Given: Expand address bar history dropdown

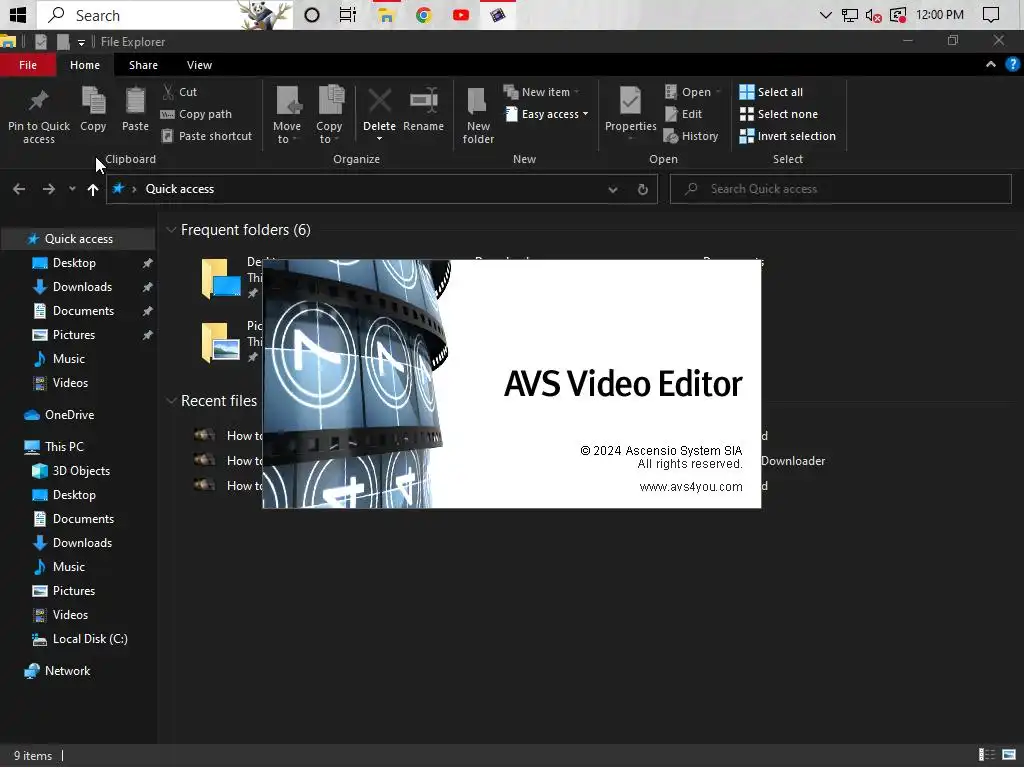Looking at the screenshot, I should pyautogui.click(x=613, y=189).
